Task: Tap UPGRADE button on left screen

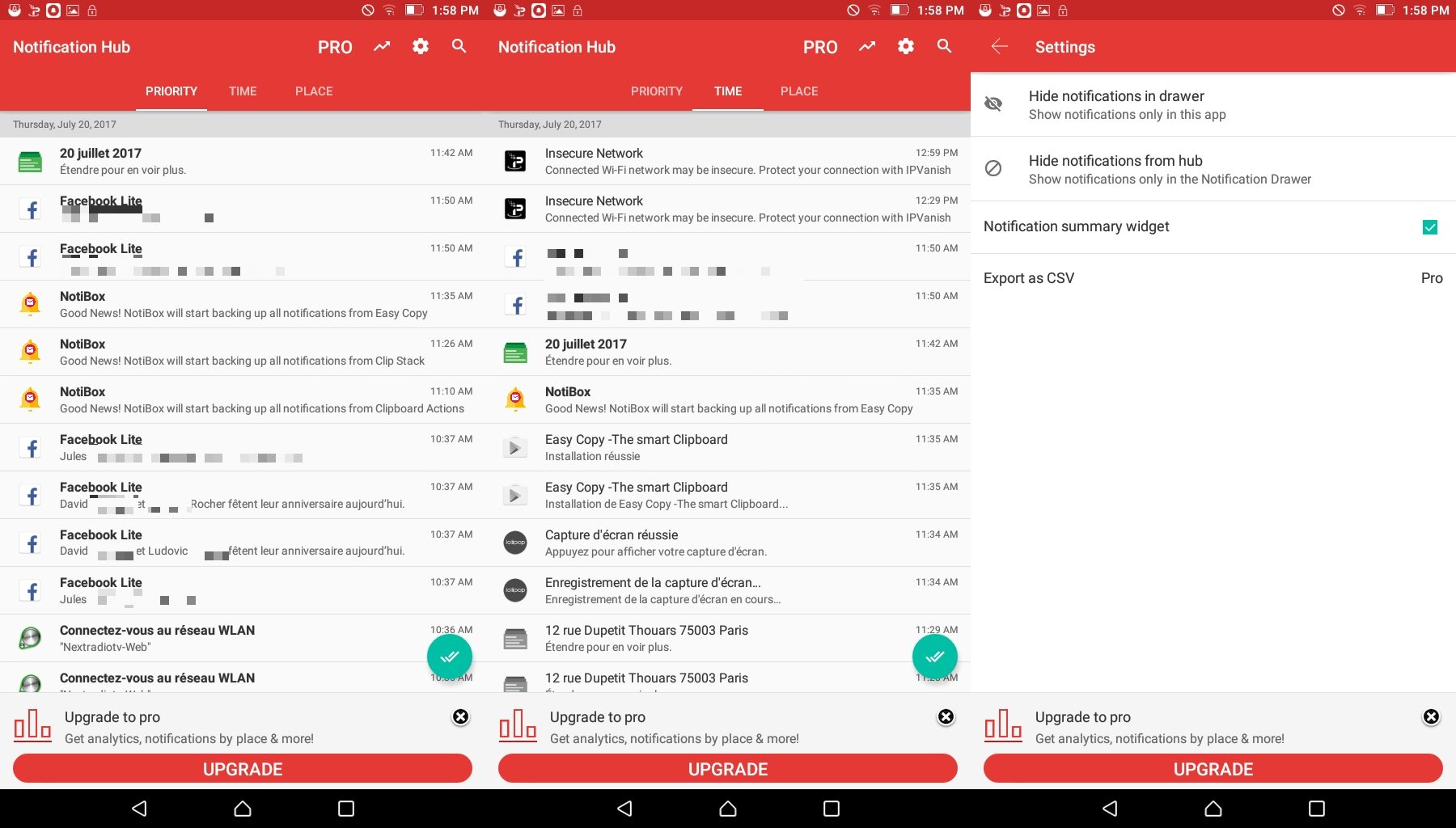Action: pyautogui.click(x=243, y=769)
